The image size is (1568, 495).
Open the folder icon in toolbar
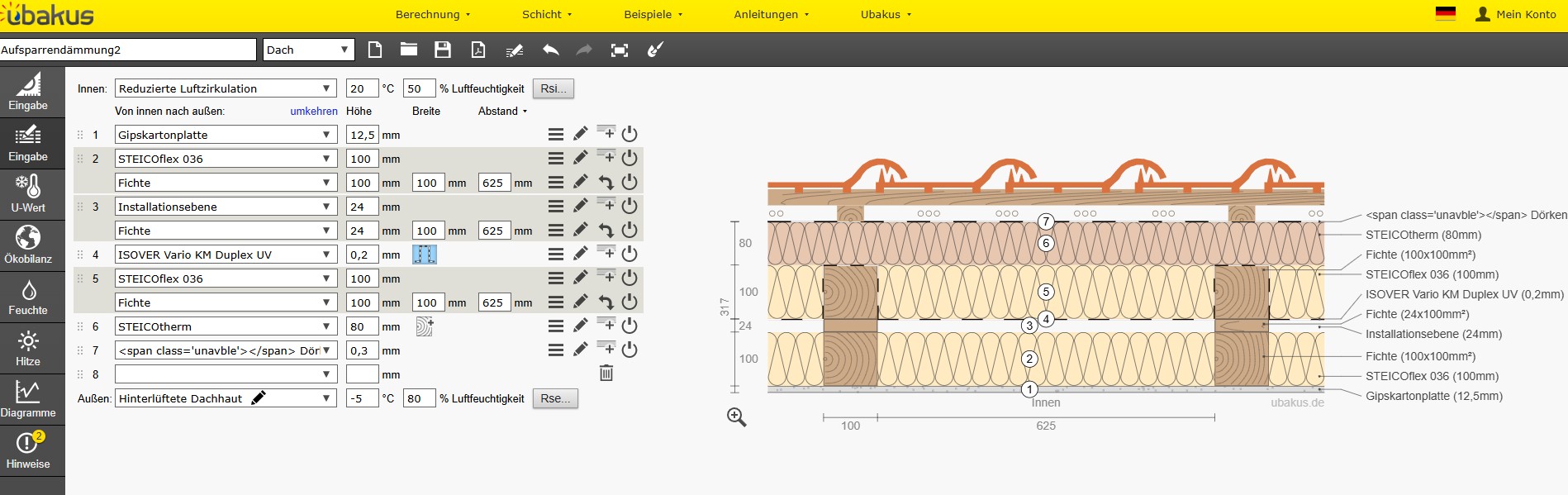point(408,50)
